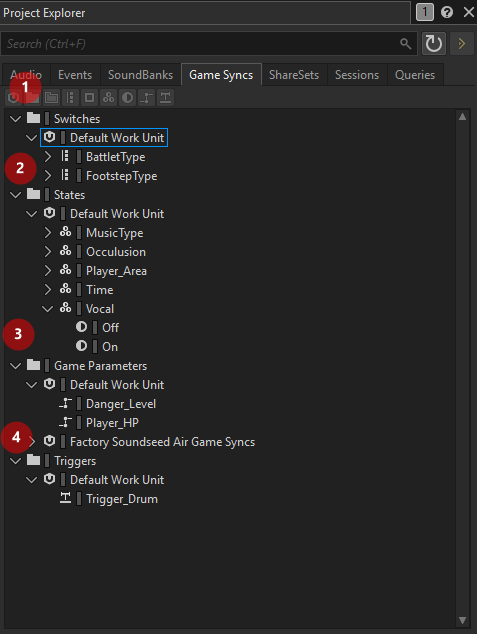477x634 pixels.
Task: Click the new Switch toolbar icon
Action: 89,98
